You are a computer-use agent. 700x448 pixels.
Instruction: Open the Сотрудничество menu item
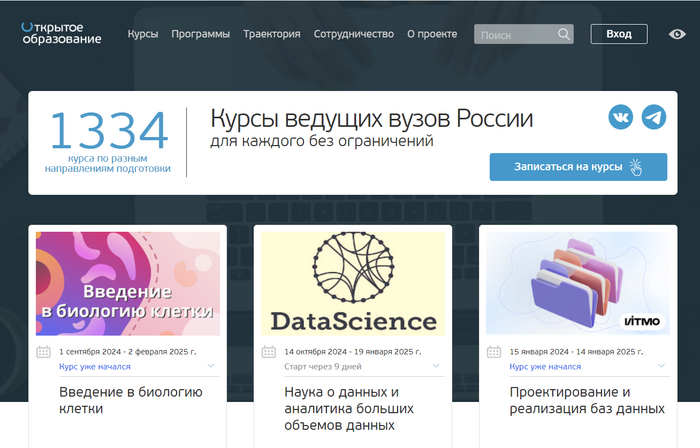pyautogui.click(x=354, y=34)
